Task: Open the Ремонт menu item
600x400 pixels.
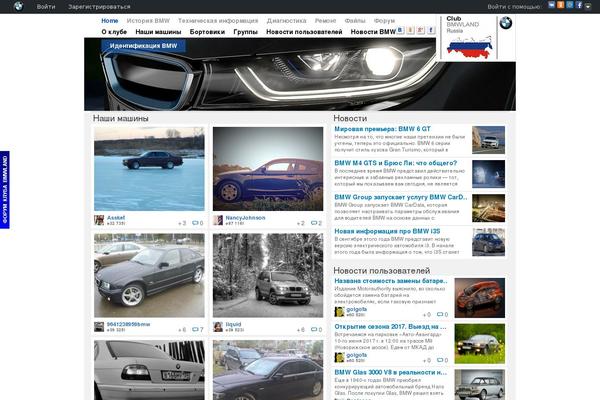Action: (325, 21)
